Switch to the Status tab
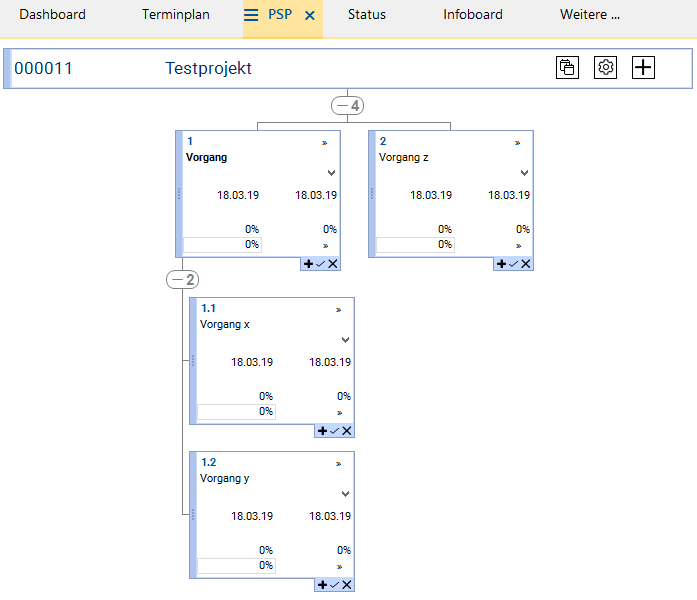The width and height of the screenshot is (697, 600). 367,15
